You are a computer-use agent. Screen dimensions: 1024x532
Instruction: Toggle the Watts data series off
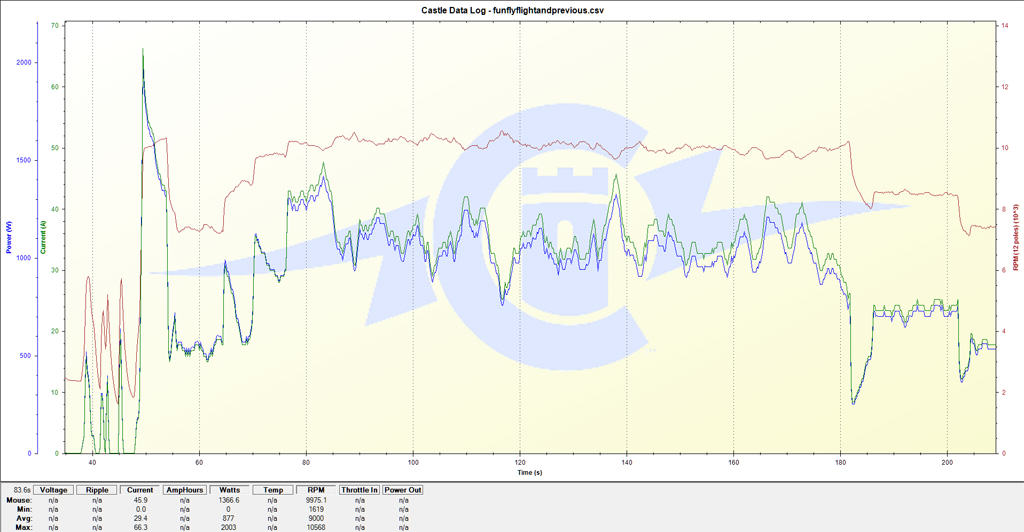pyautogui.click(x=229, y=490)
